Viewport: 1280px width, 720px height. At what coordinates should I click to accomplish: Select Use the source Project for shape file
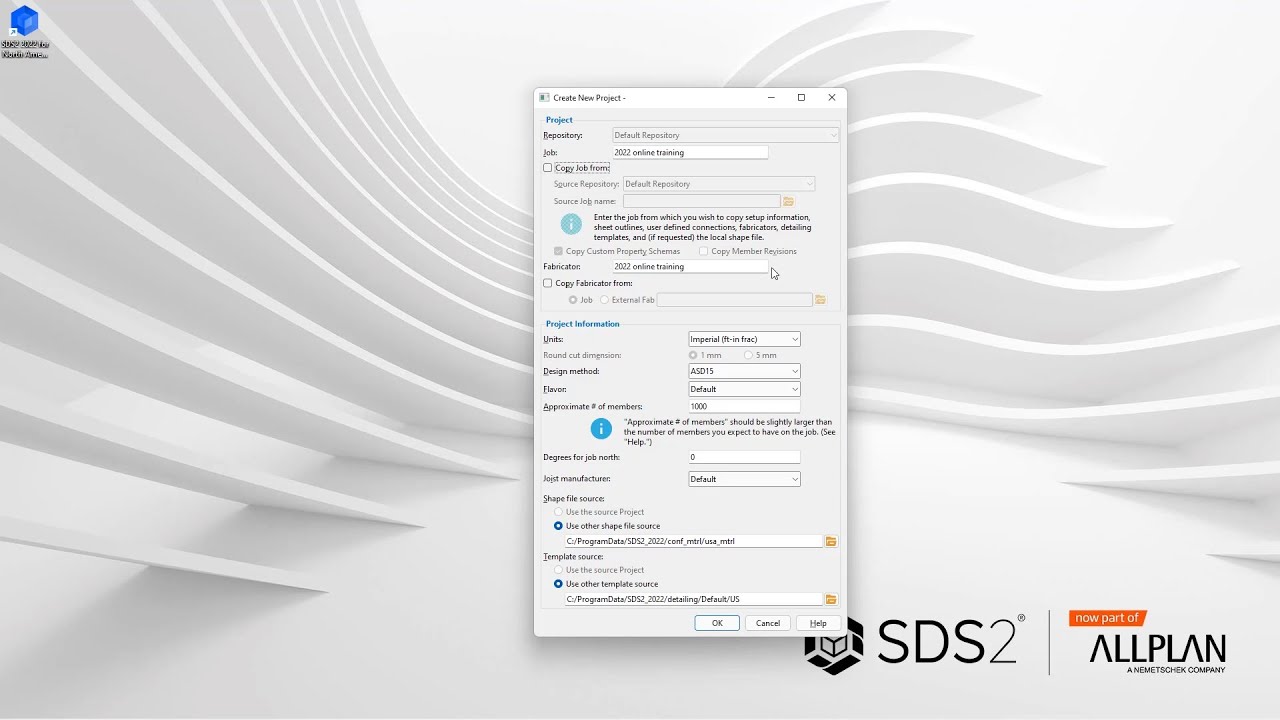pyautogui.click(x=558, y=512)
